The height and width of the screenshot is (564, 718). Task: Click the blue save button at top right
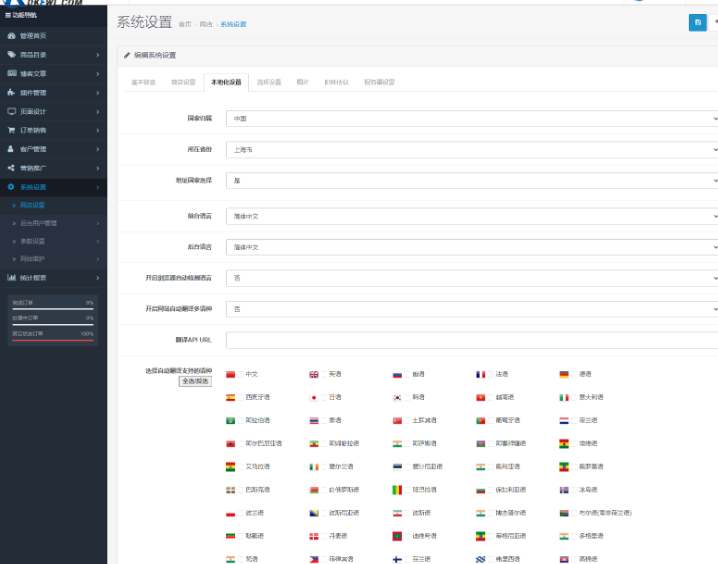(697, 22)
